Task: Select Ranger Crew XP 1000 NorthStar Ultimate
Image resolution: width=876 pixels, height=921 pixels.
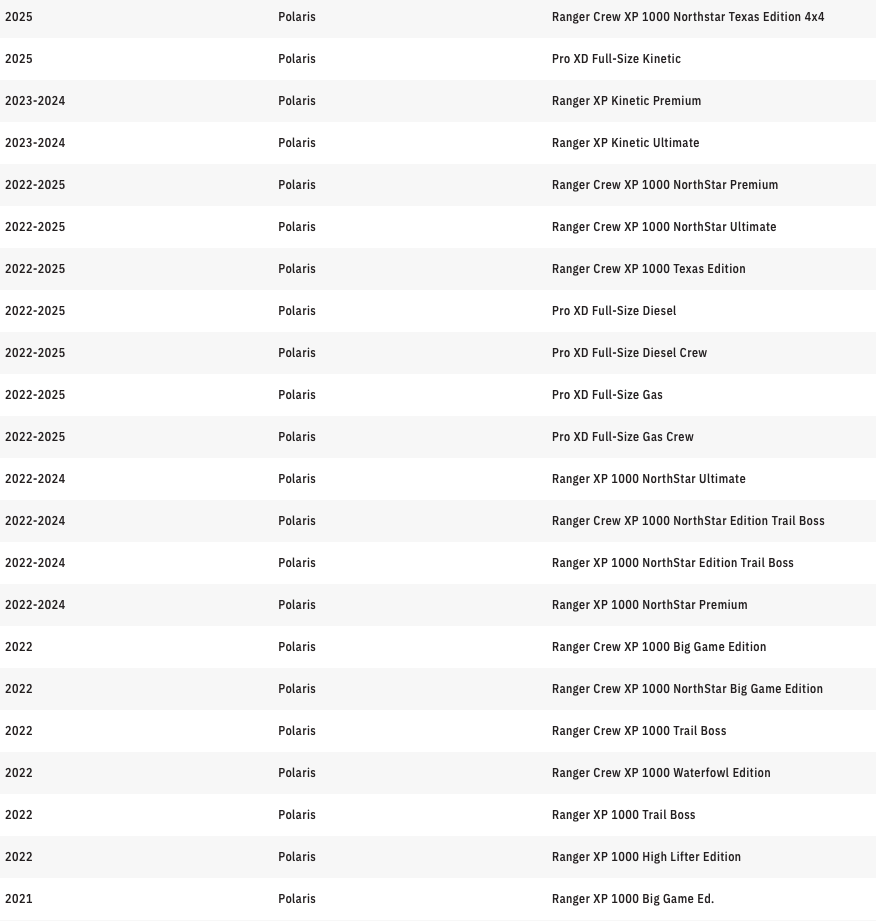Action: 663,227
